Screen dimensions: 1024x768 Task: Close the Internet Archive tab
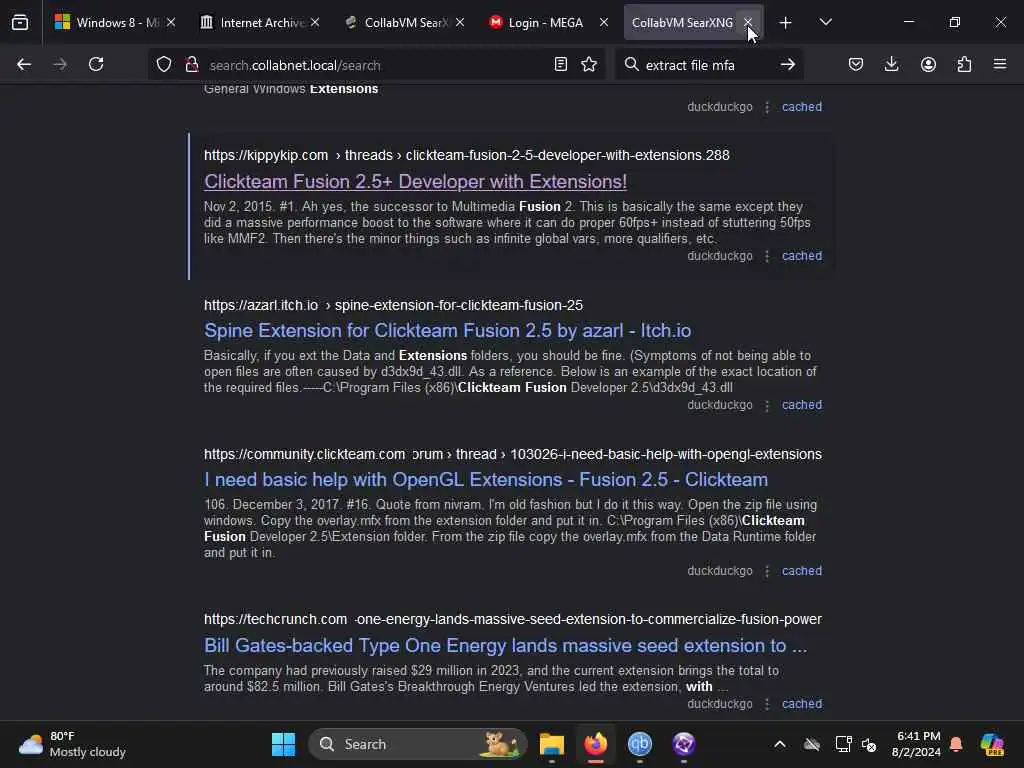tap(315, 23)
